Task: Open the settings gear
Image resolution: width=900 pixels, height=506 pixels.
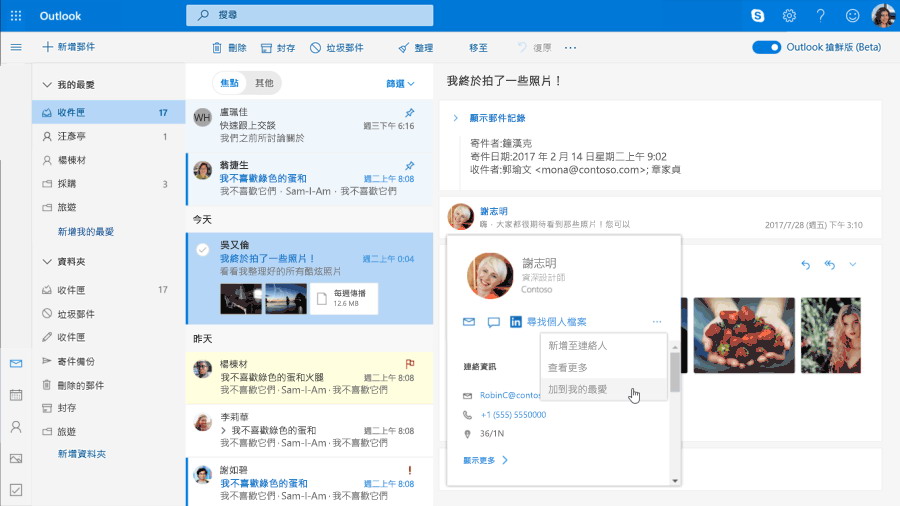Action: click(789, 16)
